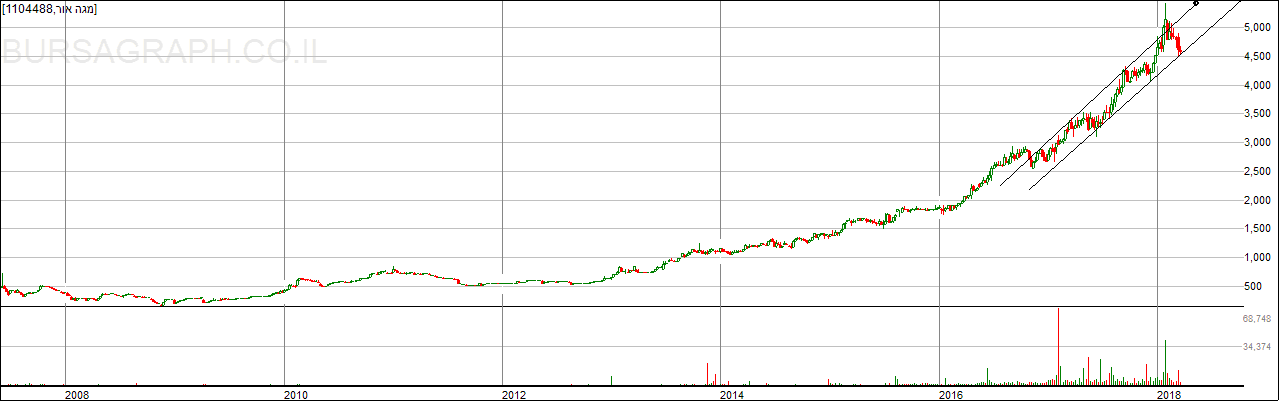Click the 34,374 volume axis label

coord(1257,347)
